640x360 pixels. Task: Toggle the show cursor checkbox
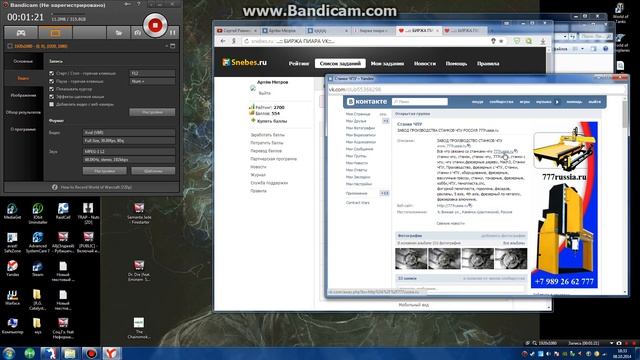(x=51, y=89)
